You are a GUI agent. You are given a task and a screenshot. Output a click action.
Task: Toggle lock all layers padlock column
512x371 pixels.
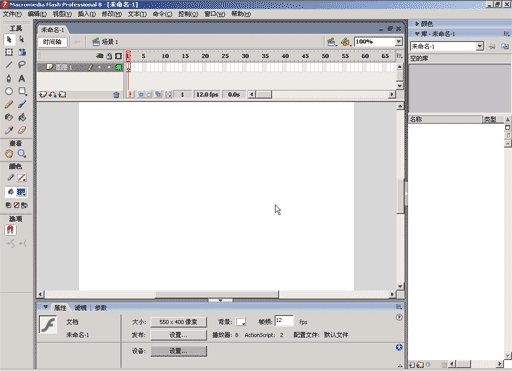(x=109, y=56)
